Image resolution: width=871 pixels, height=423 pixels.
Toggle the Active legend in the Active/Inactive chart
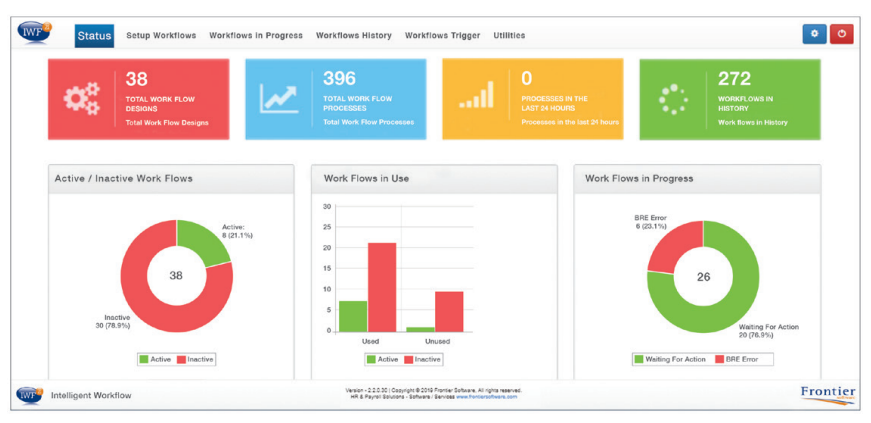[158, 360]
